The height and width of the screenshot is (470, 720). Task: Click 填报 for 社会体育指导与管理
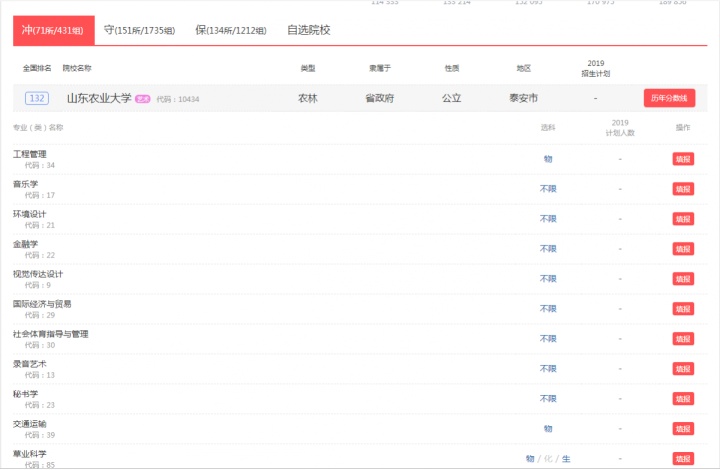[683, 339]
